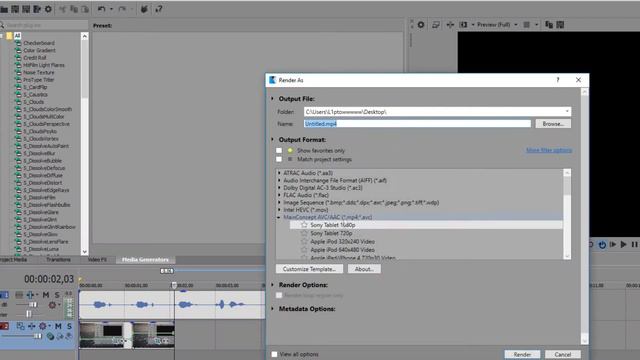The width and height of the screenshot is (640, 360).
Task: Open the Undo history dropdown arrow
Action: 111,9
